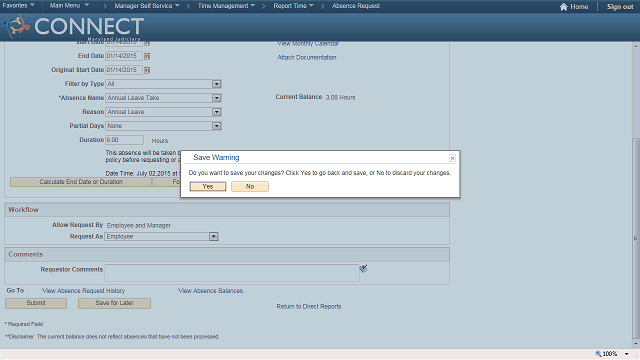Click '3.08 Hours' balance text

click(340, 98)
